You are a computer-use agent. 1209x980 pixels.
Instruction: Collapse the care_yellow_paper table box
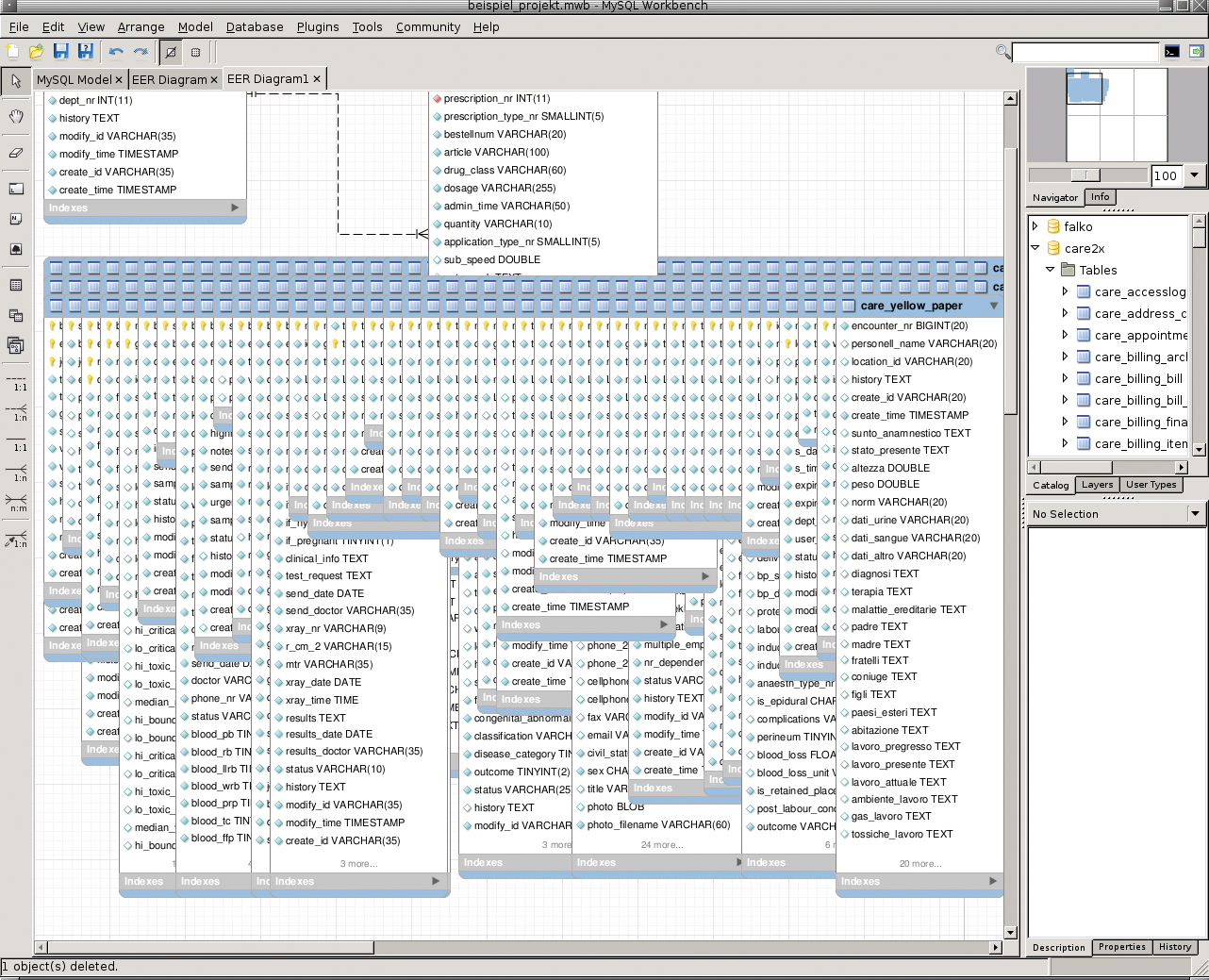coord(994,306)
